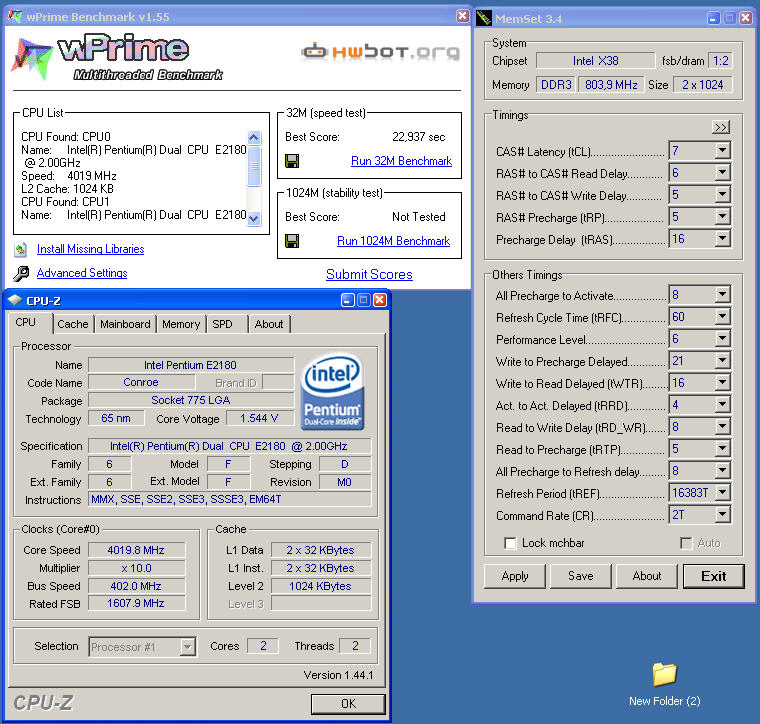Expand the MemSet timings with >> button
This screenshot has width=760, height=724.
point(721,127)
